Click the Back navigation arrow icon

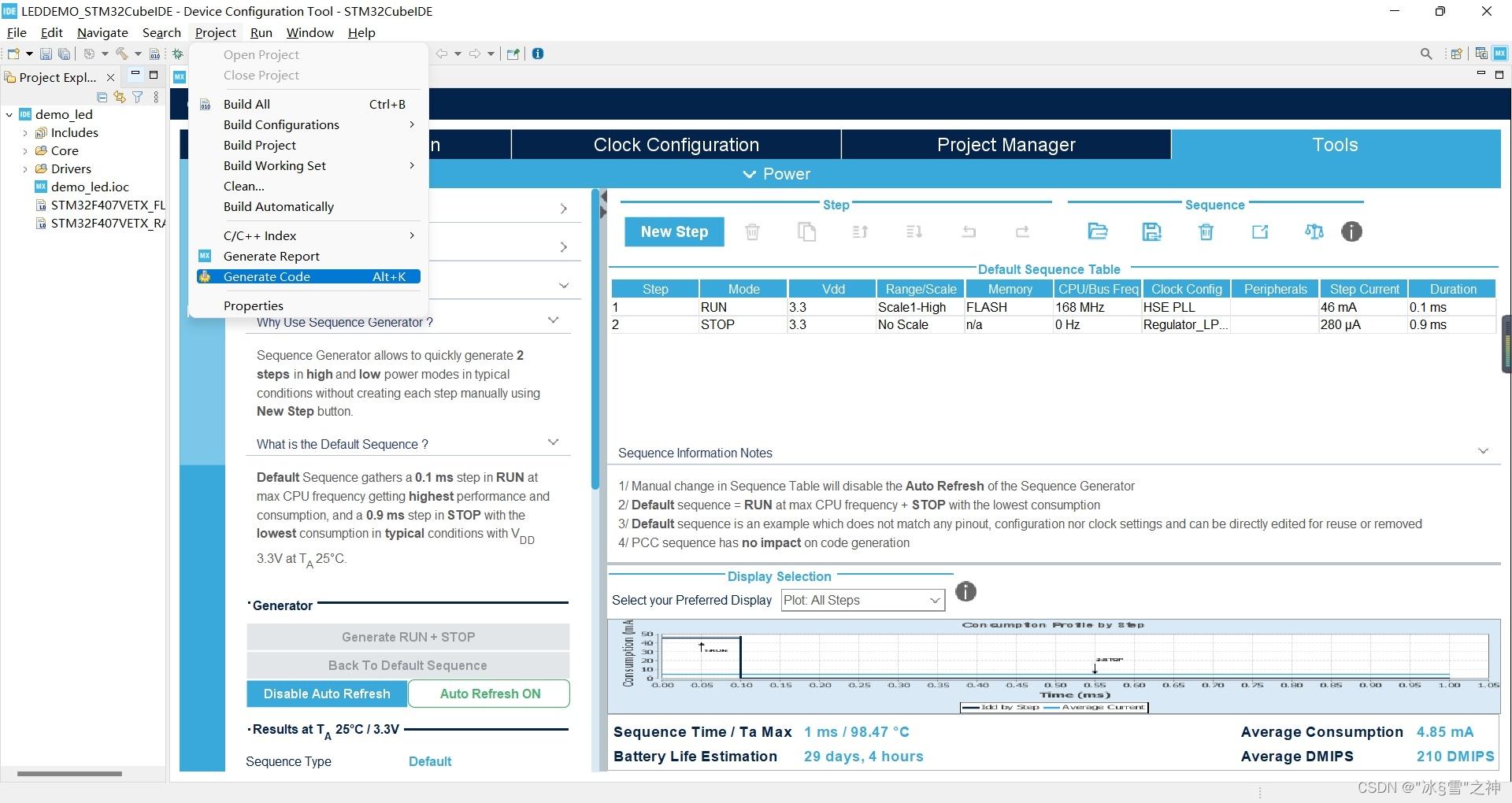[x=443, y=54]
